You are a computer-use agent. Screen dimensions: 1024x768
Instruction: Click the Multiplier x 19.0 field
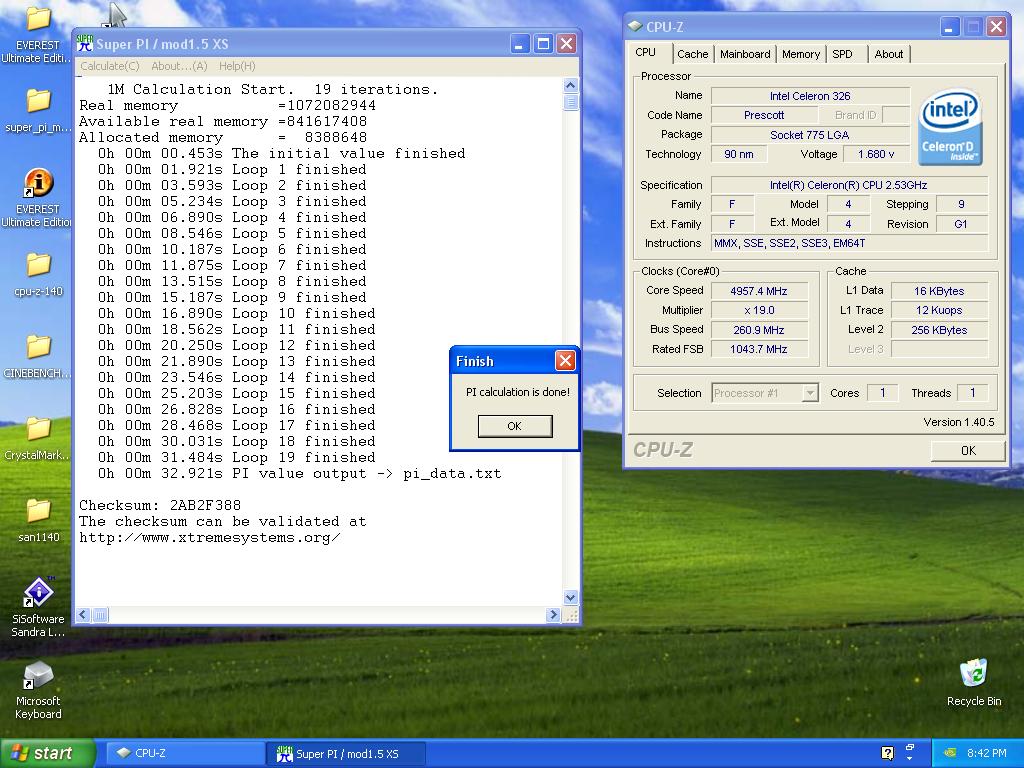[x=759, y=310]
